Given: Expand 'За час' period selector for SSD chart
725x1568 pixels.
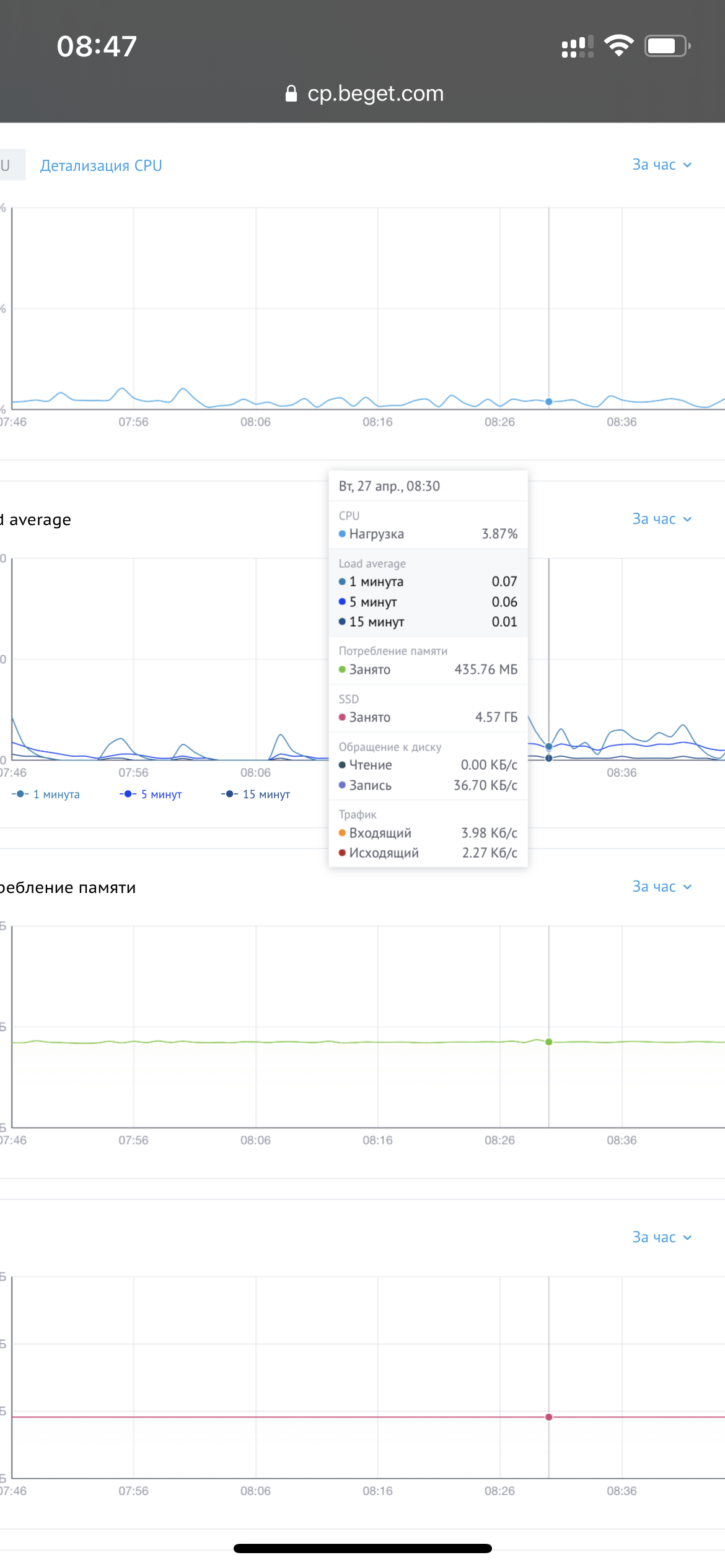Looking at the screenshot, I should click(662, 1237).
